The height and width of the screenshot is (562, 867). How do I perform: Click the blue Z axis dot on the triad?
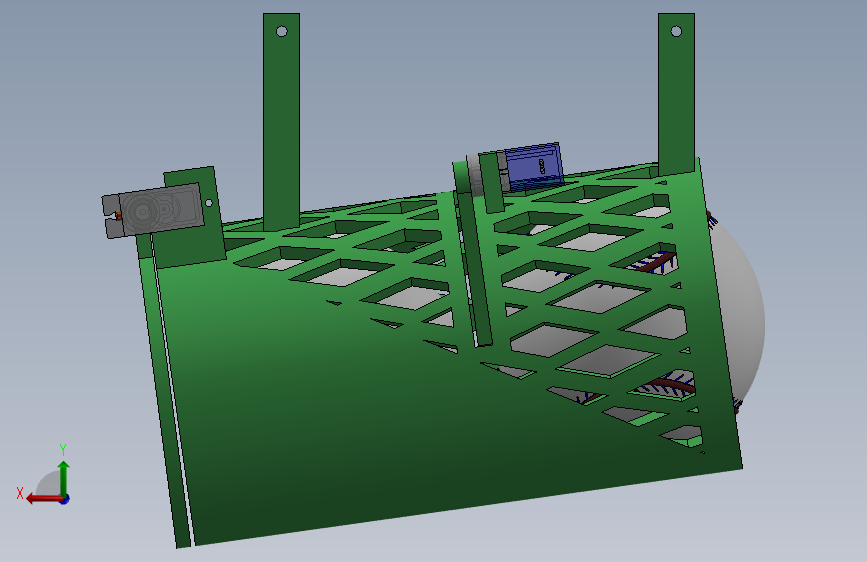pyautogui.click(x=65, y=499)
